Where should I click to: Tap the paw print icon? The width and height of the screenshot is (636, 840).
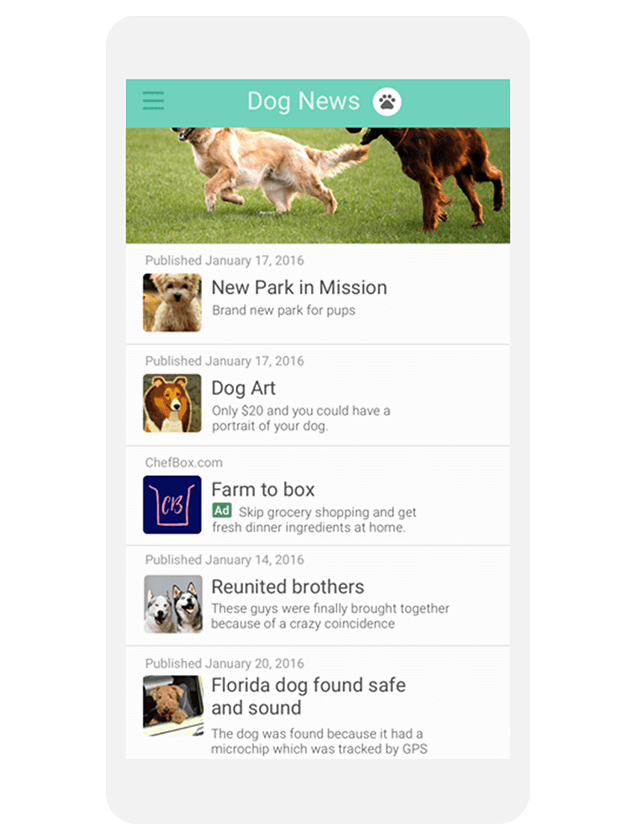[x=387, y=101]
